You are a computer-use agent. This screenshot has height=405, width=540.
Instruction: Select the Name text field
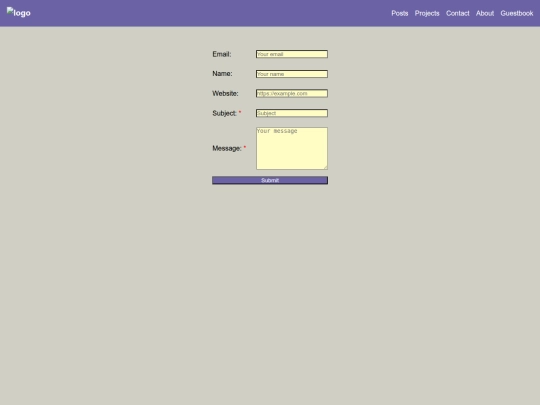(x=292, y=74)
